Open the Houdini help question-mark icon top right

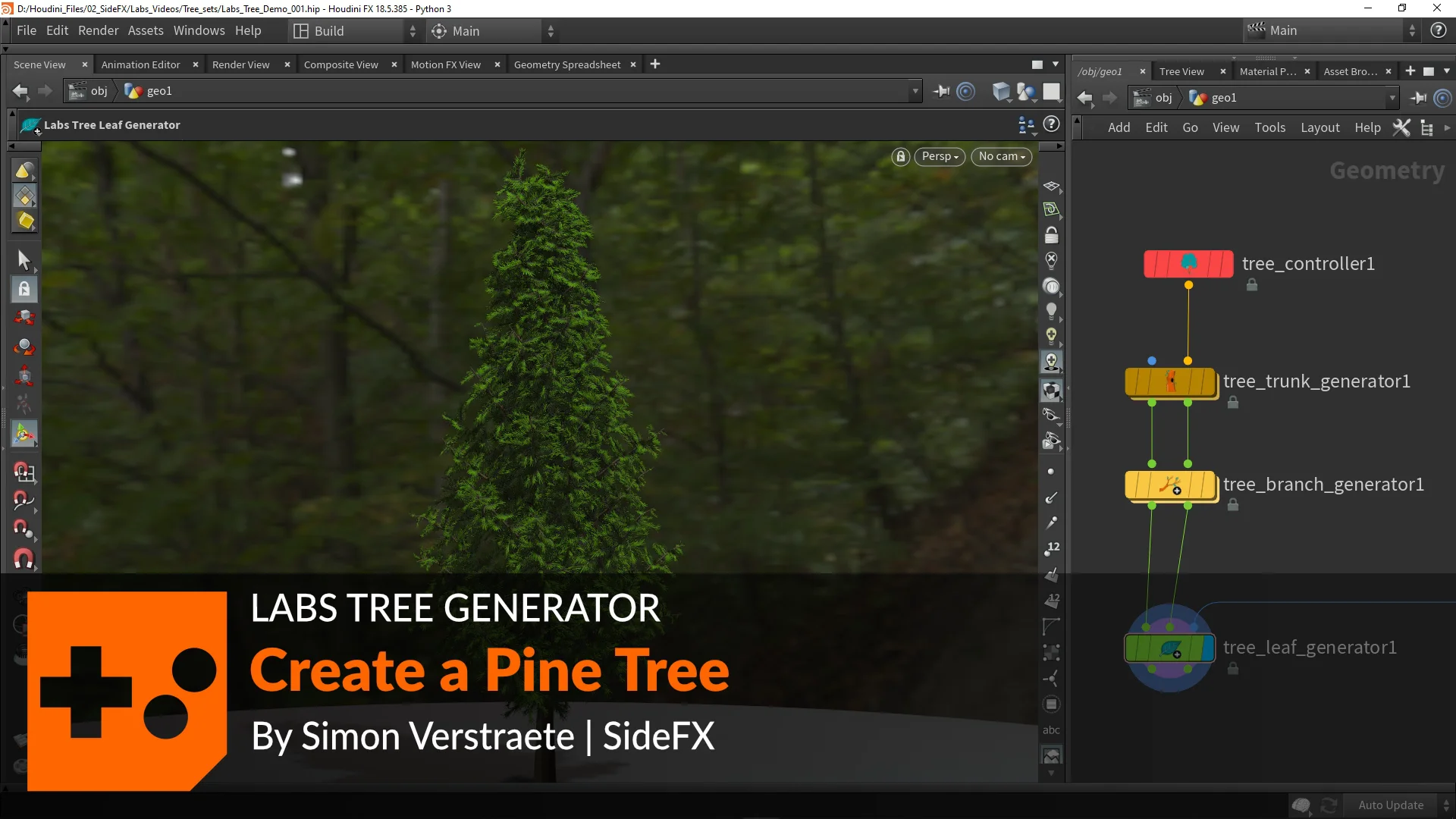[x=1438, y=30]
